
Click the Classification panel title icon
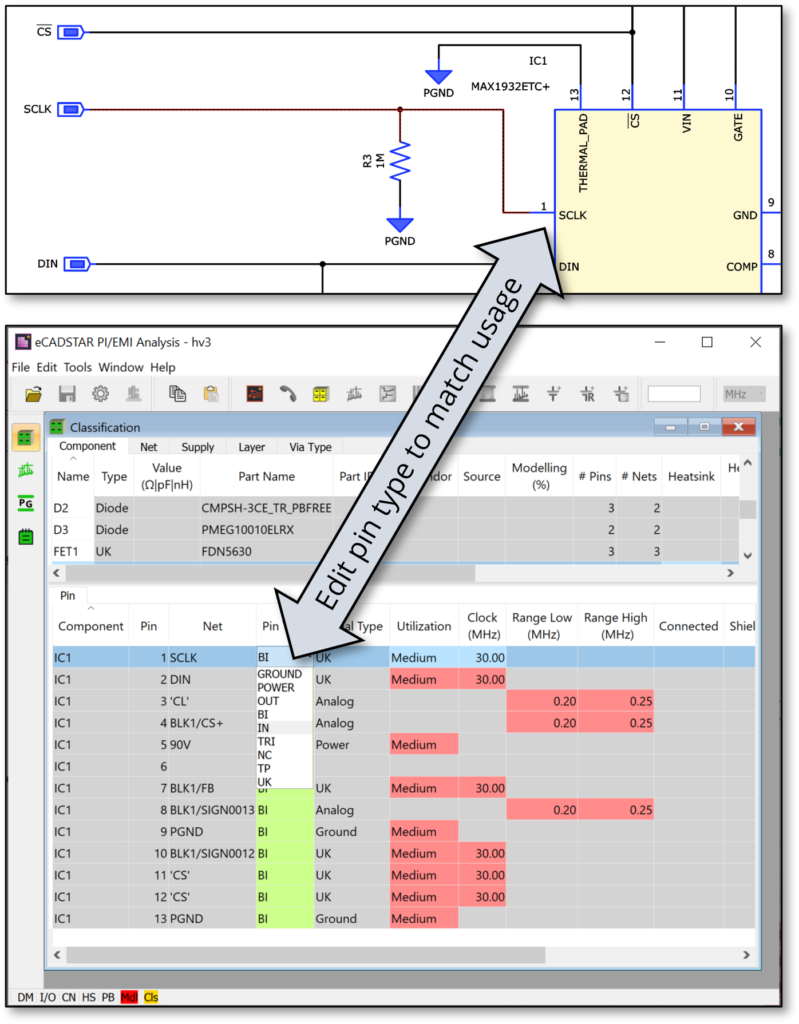[x=57, y=427]
